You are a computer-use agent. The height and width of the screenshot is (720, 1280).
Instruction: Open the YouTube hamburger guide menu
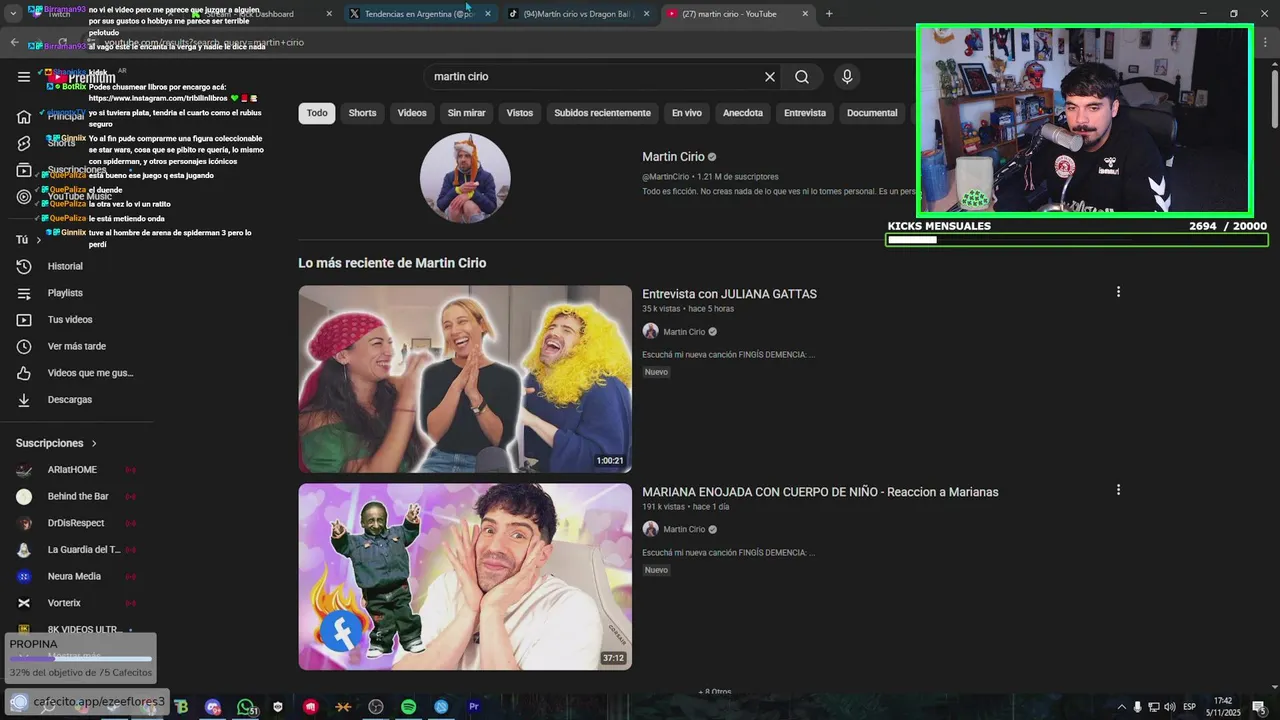click(24, 77)
